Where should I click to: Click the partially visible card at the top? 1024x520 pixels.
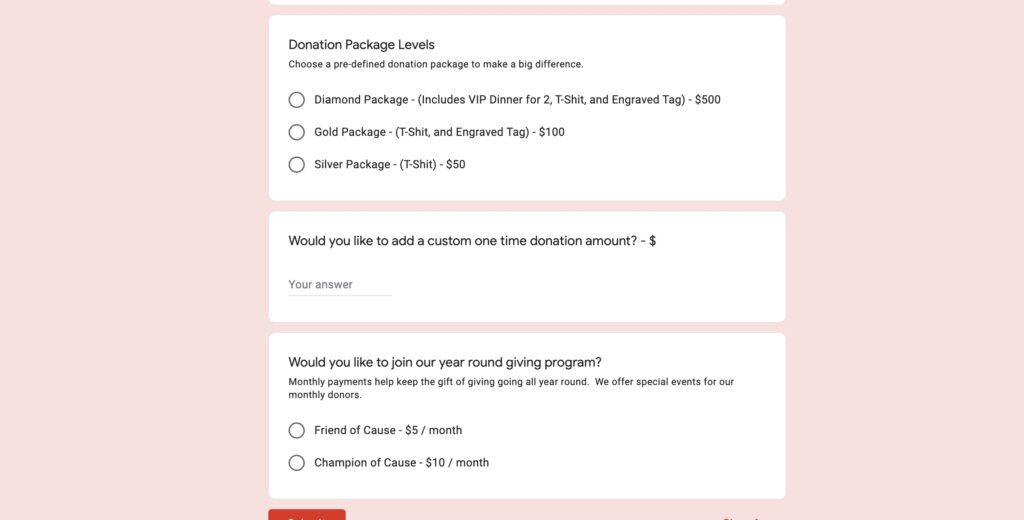coord(526,2)
